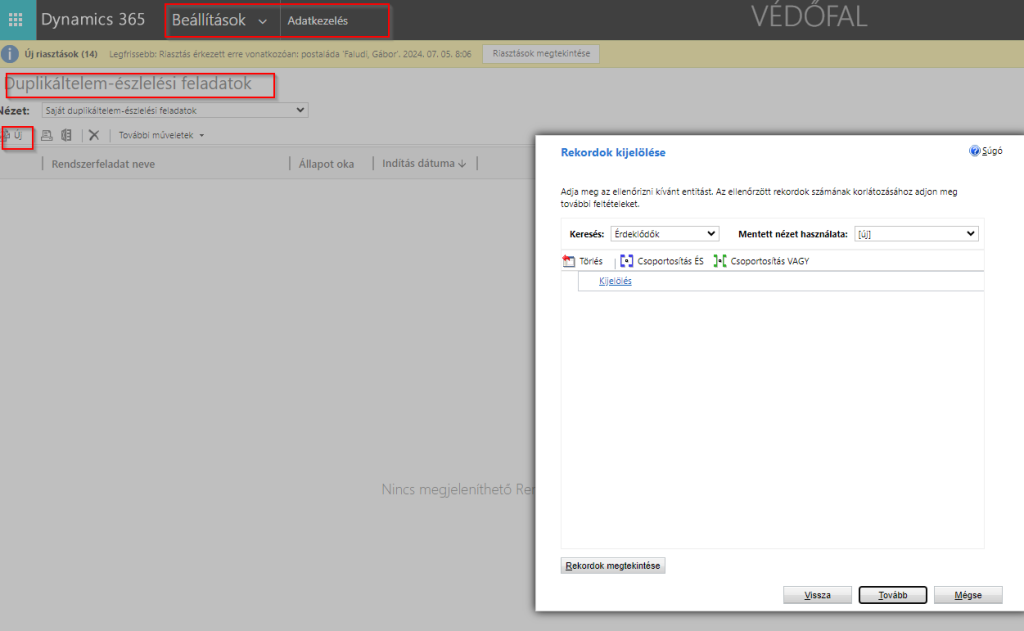Sort by Rendszerfeladat neve column
The image size is (1024, 631).
tap(103, 164)
